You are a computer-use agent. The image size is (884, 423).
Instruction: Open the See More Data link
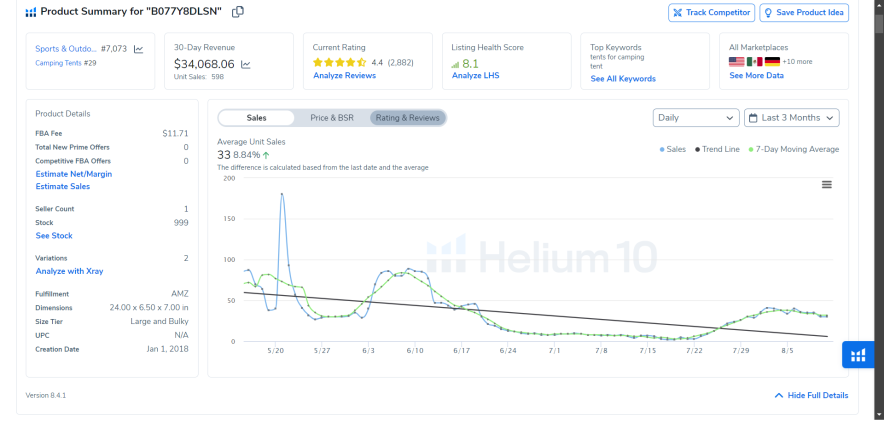click(x=756, y=76)
